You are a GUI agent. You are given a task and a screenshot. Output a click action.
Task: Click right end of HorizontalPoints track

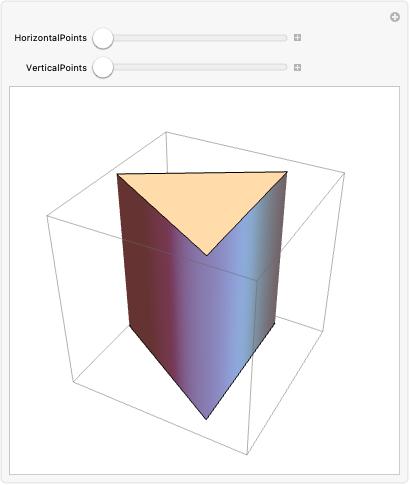285,38
